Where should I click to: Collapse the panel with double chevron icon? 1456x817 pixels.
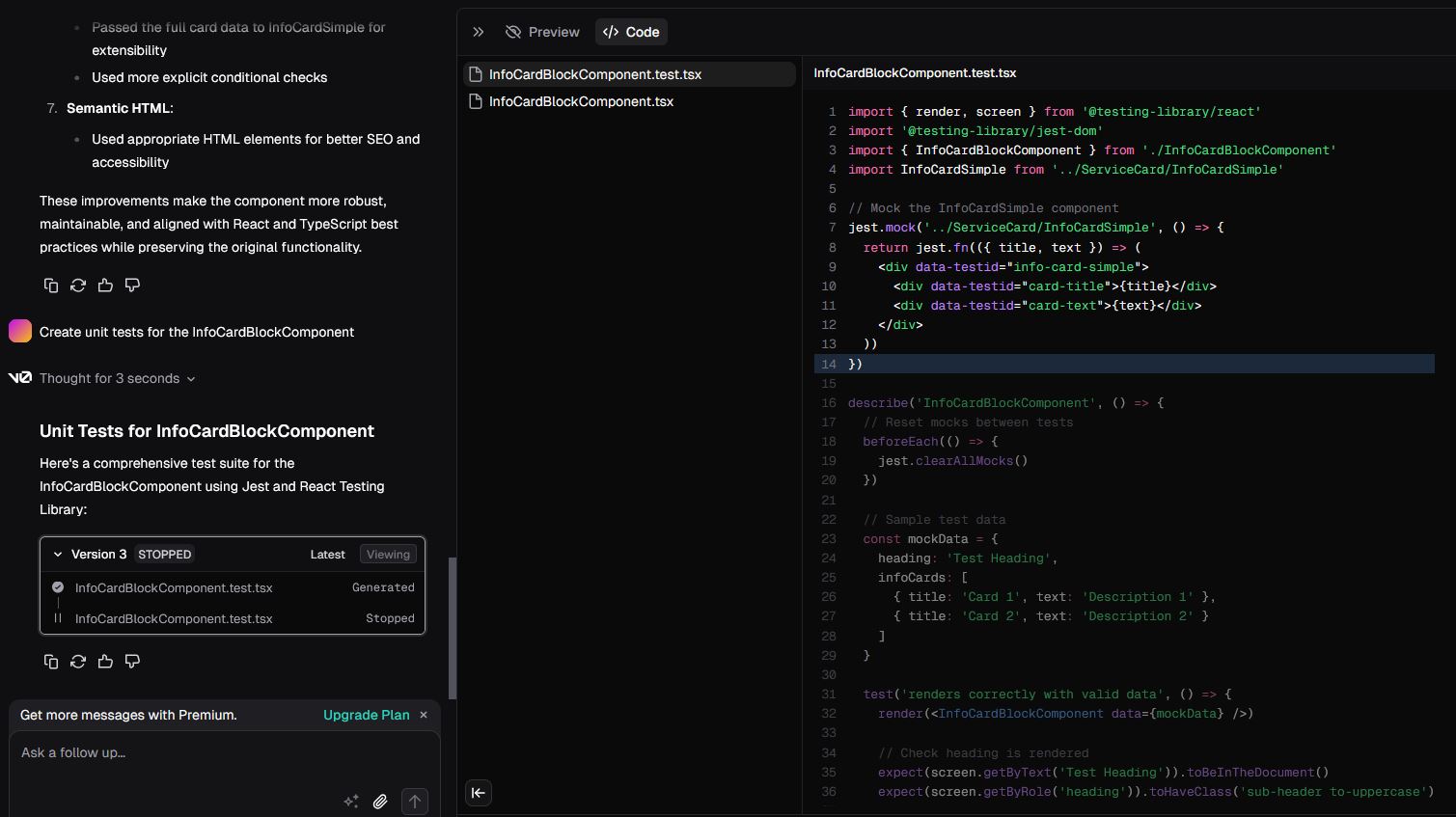click(479, 32)
